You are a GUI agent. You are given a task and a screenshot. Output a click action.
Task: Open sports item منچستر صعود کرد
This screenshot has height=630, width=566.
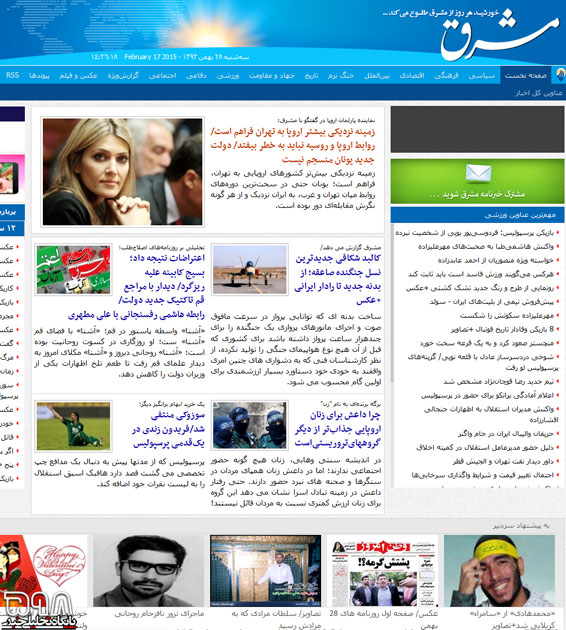[487, 343]
